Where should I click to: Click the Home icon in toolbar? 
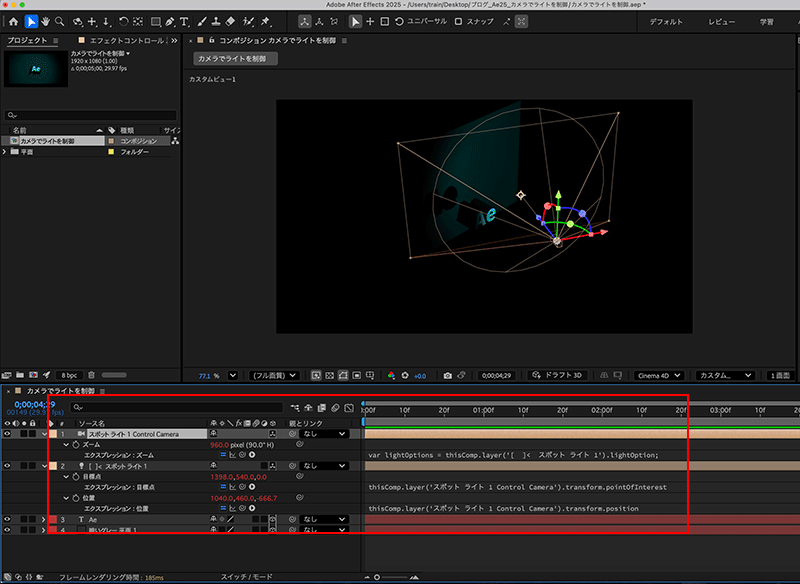[x=13, y=21]
